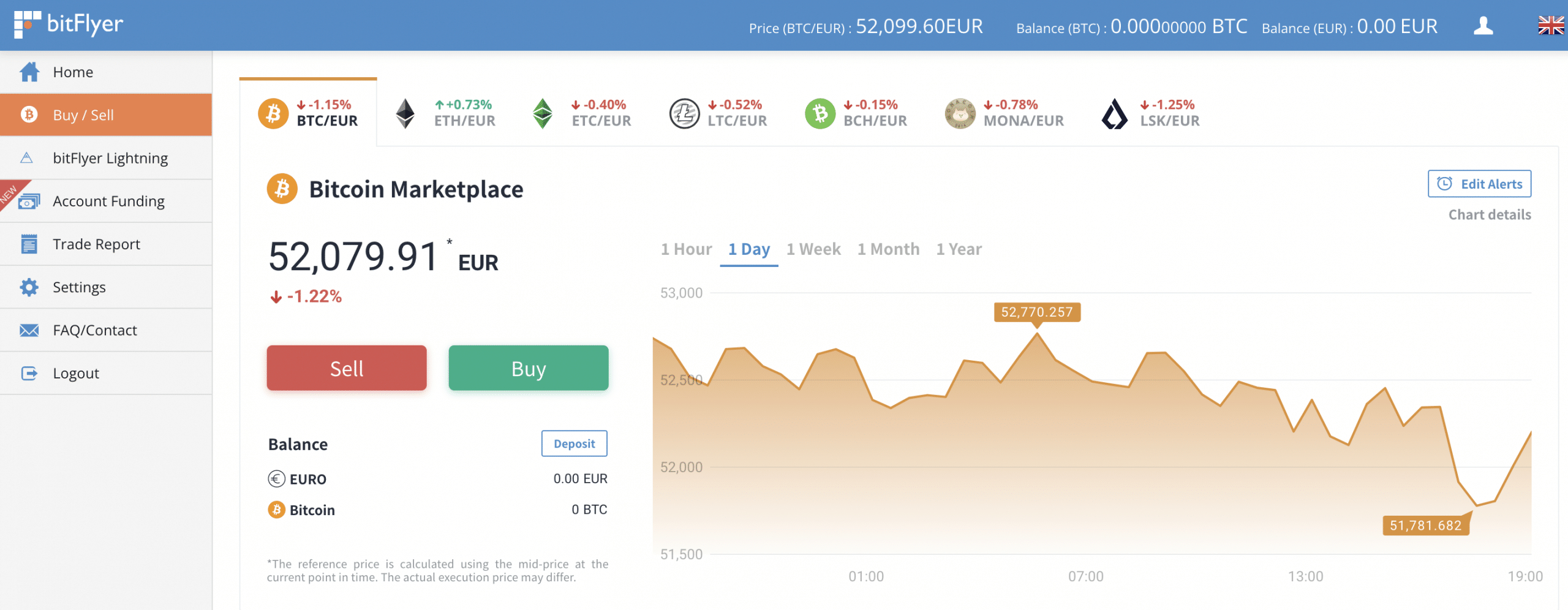The width and height of the screenshot is (1568, 610).
Task: Click the 53,000 chart axis label
Action: pyautogui.click(x=681, y=293)
